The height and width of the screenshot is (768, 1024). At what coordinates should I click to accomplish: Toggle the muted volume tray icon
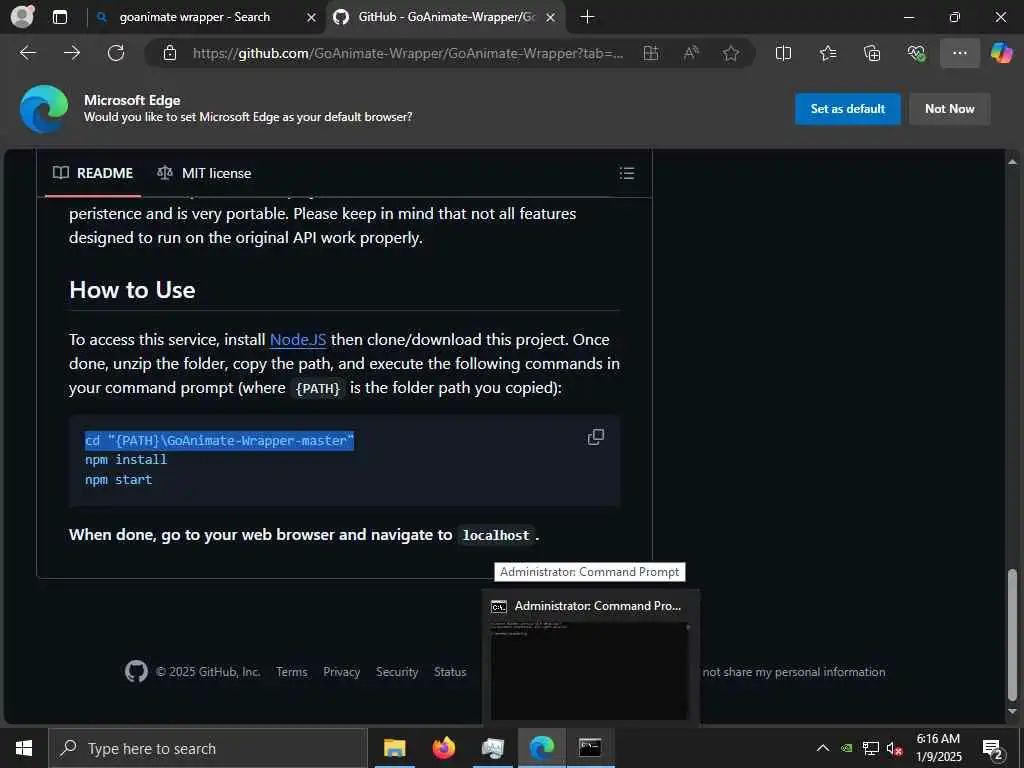(894, 748)
